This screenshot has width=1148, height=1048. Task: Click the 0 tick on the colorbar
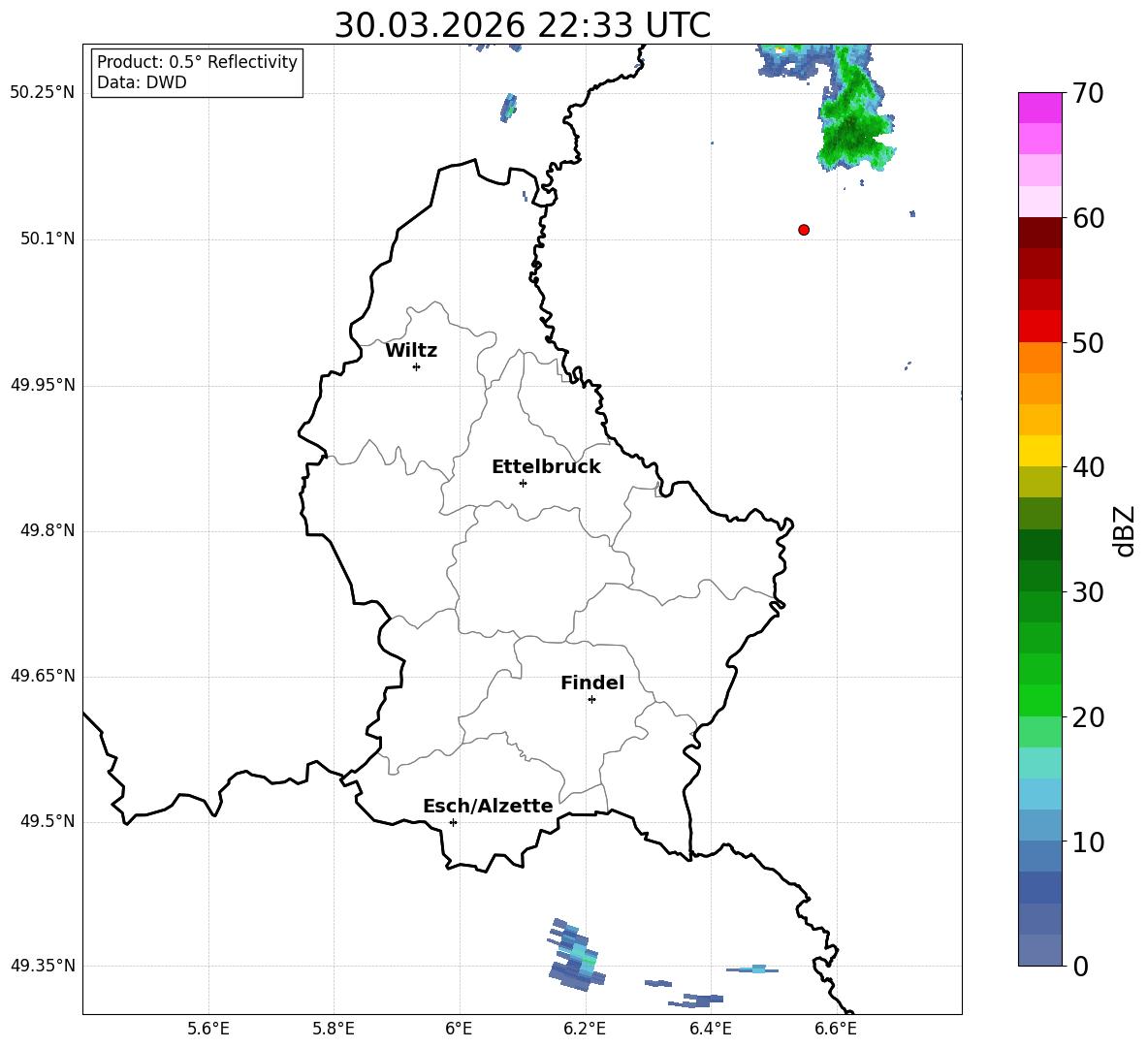(1080, 966)
